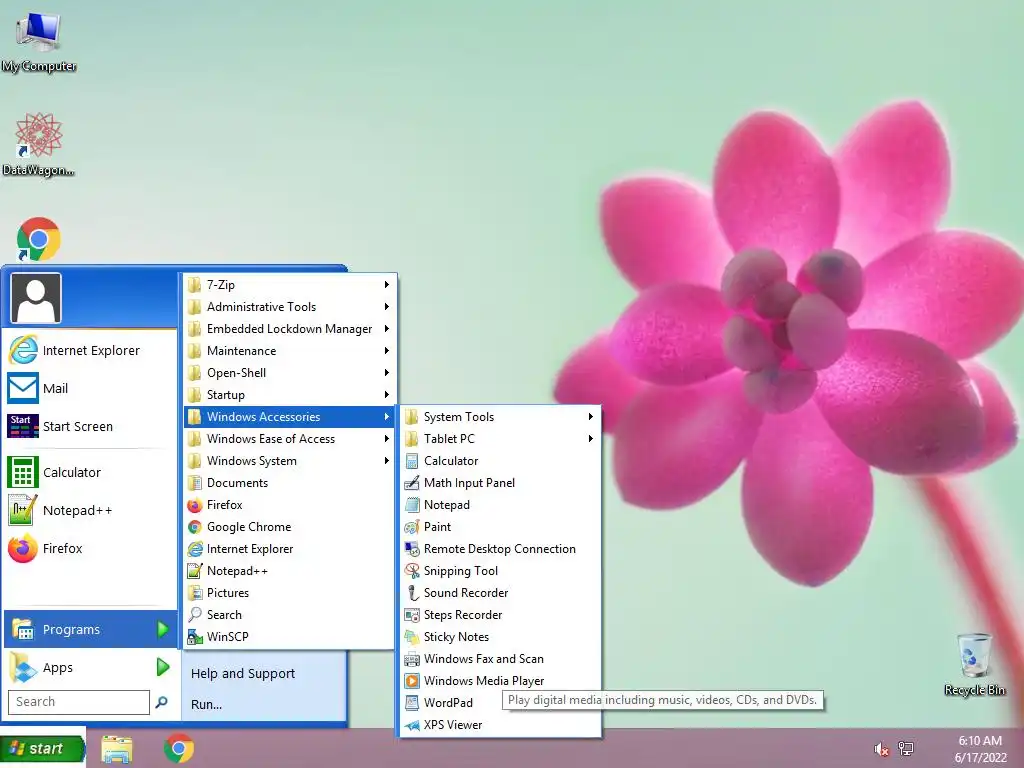The height and width of the screenshot is (768, 1024).
Task: Open the Apps menu item
Action: click(x=90, y=667)
